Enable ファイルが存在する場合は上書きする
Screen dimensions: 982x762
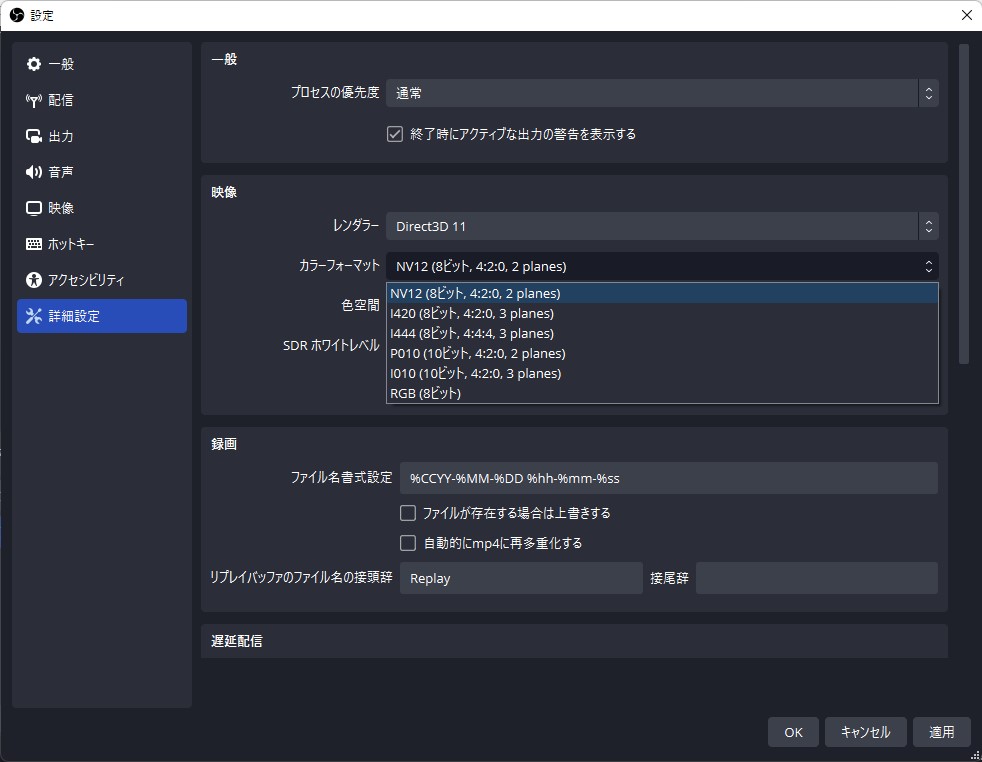click(x=408, y=512)
